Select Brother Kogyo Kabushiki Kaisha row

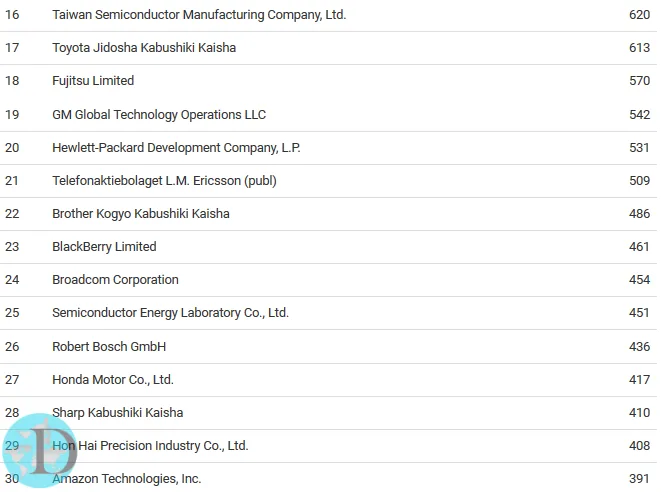[x=328, y=214]
